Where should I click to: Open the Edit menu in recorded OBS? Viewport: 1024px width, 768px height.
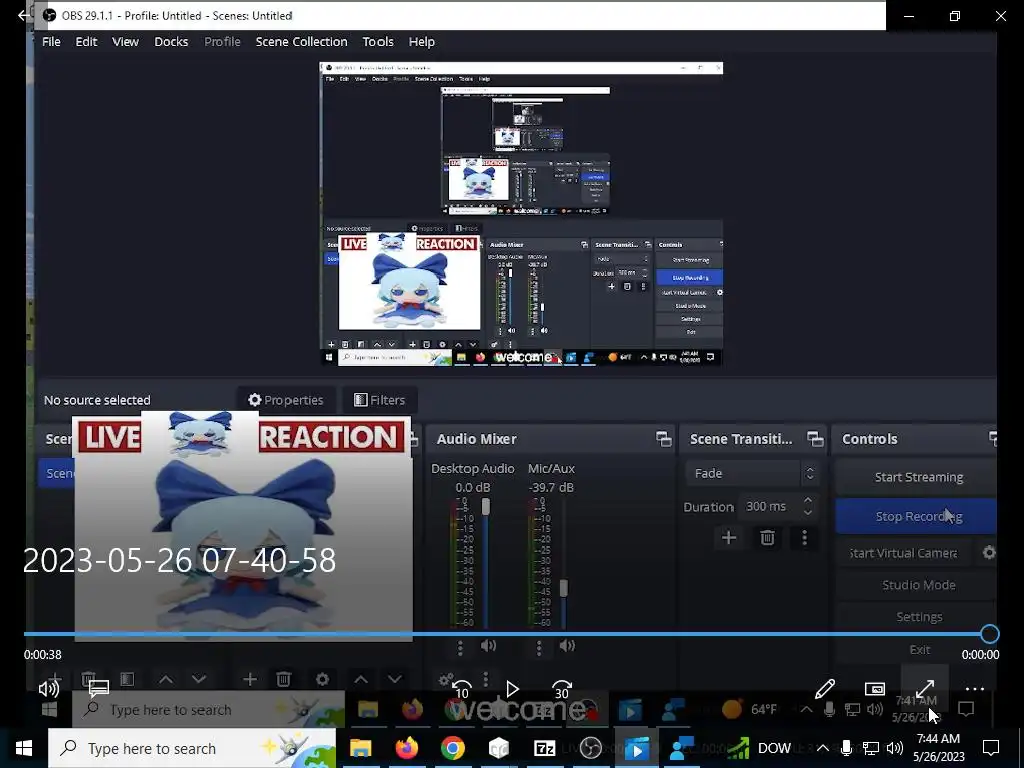coord(86,42)
